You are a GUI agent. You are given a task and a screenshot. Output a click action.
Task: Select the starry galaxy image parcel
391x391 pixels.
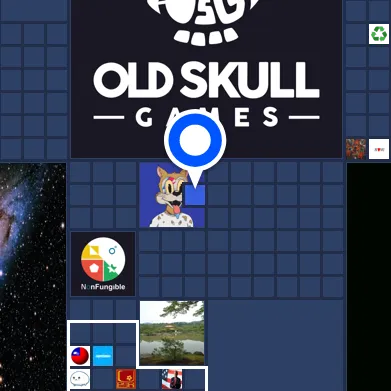pyautogui.click(x=33, y=277)
